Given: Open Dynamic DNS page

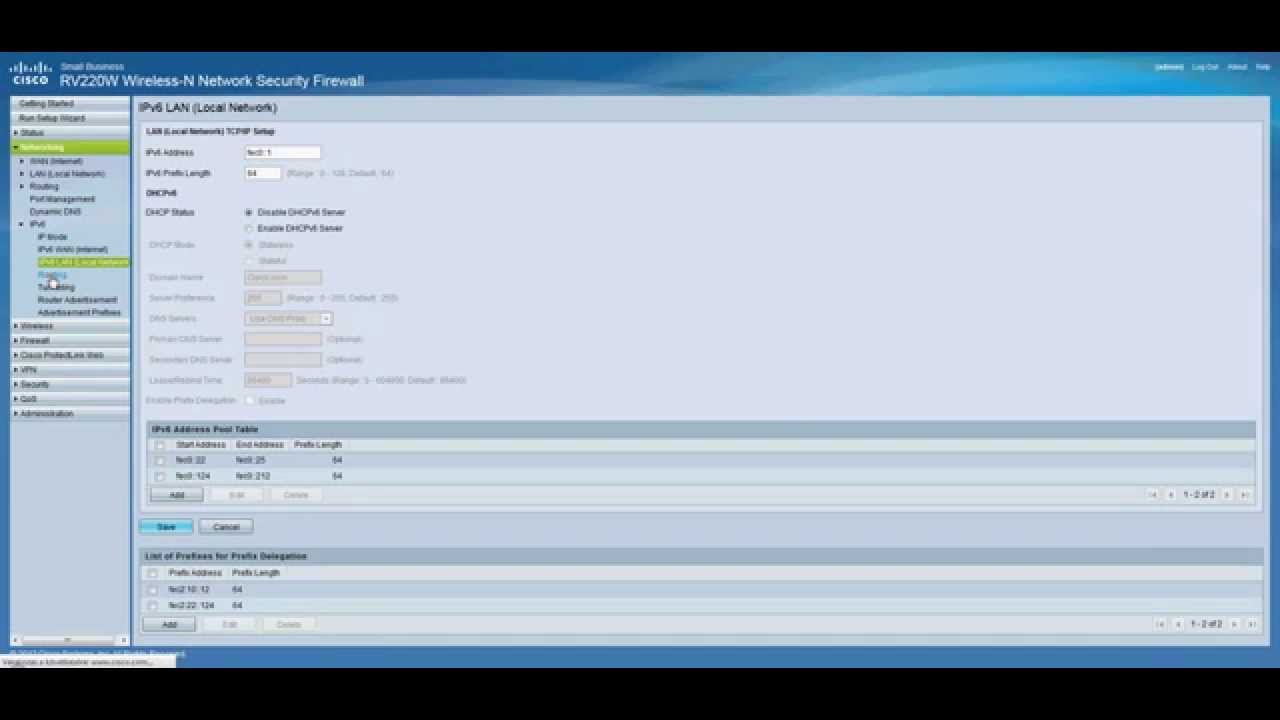Looking at the screenshot, I should pos(55,212).
